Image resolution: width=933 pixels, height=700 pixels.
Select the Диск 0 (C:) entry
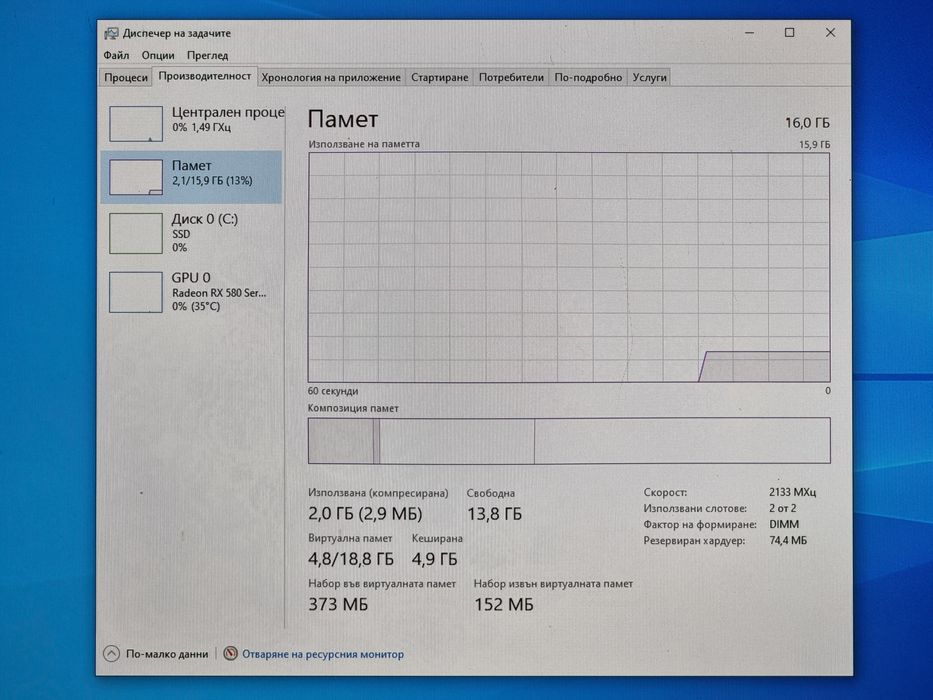[192, 233]
